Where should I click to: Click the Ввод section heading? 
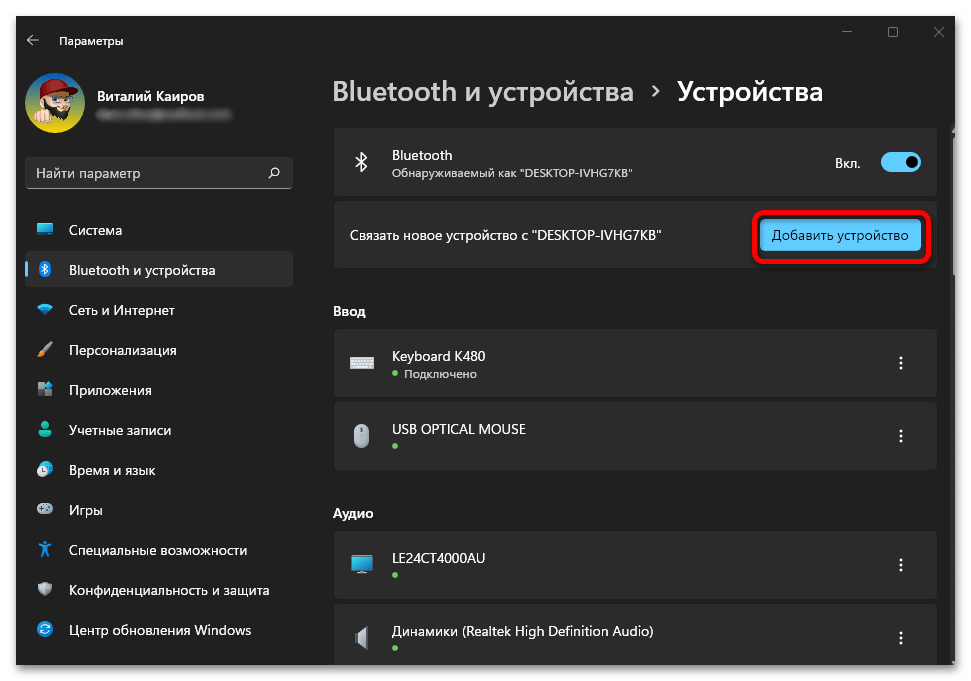pyautogui.click(x=349, y=311)
